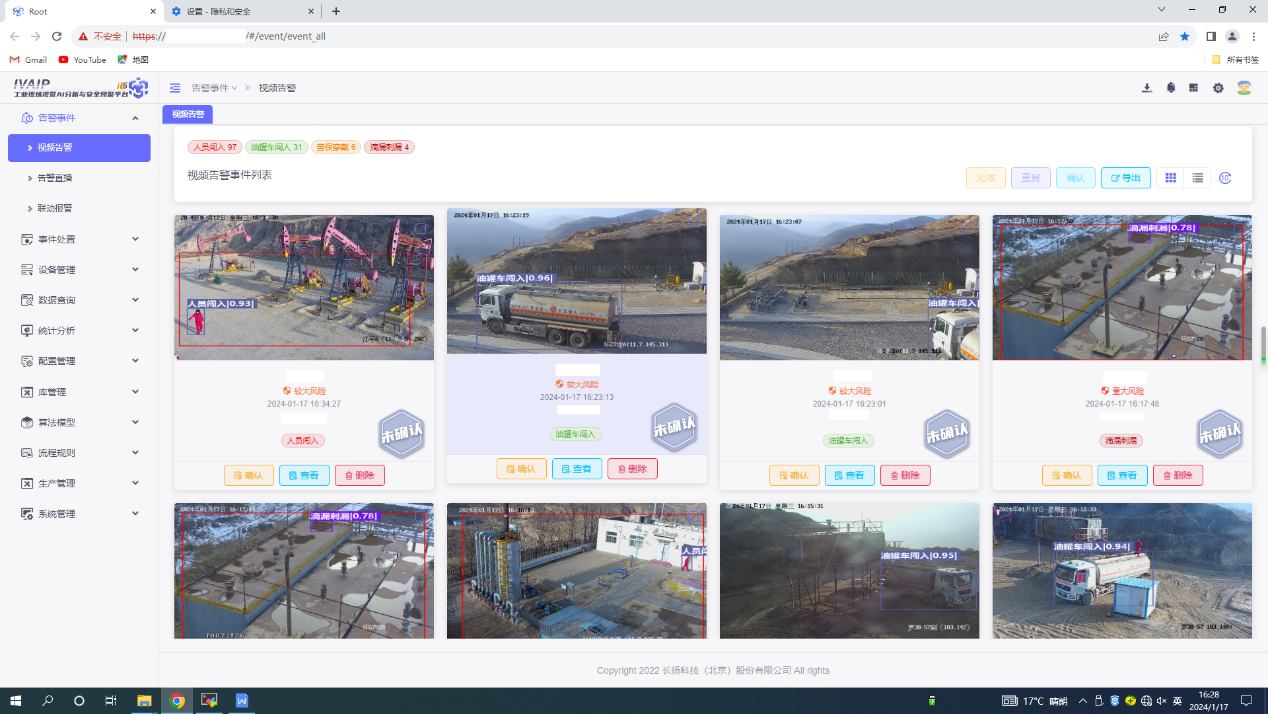Tick the checkbox on the oil tanker card
This screenshot has height=714, width=1268.
pos(694,221)
